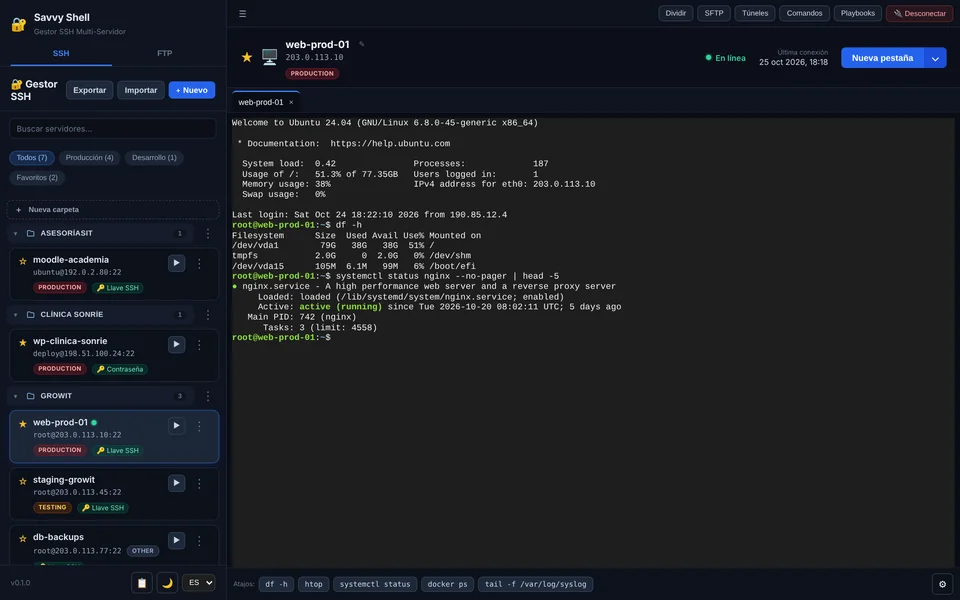Filter servers by Desarrollo (1)
The image size is (960, 600).
(x=154, y=158)
